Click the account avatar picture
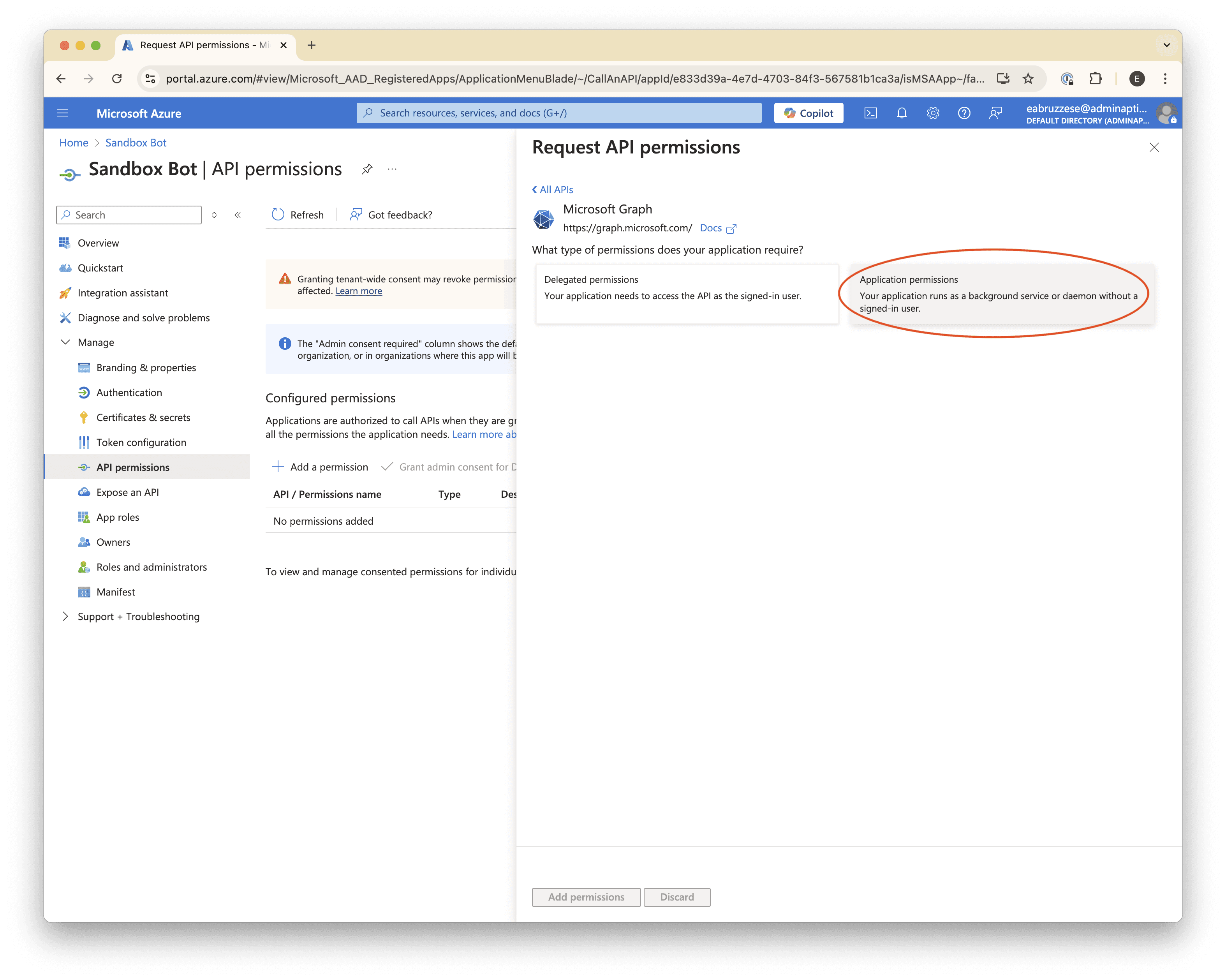Image resolution: width=1226 pixels, height=980 pixels. (1166, 113)
